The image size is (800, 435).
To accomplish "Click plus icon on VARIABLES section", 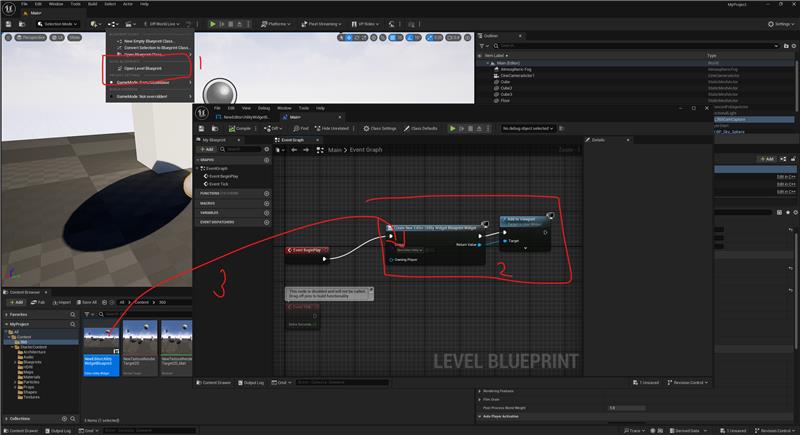I will pos(266,213).
